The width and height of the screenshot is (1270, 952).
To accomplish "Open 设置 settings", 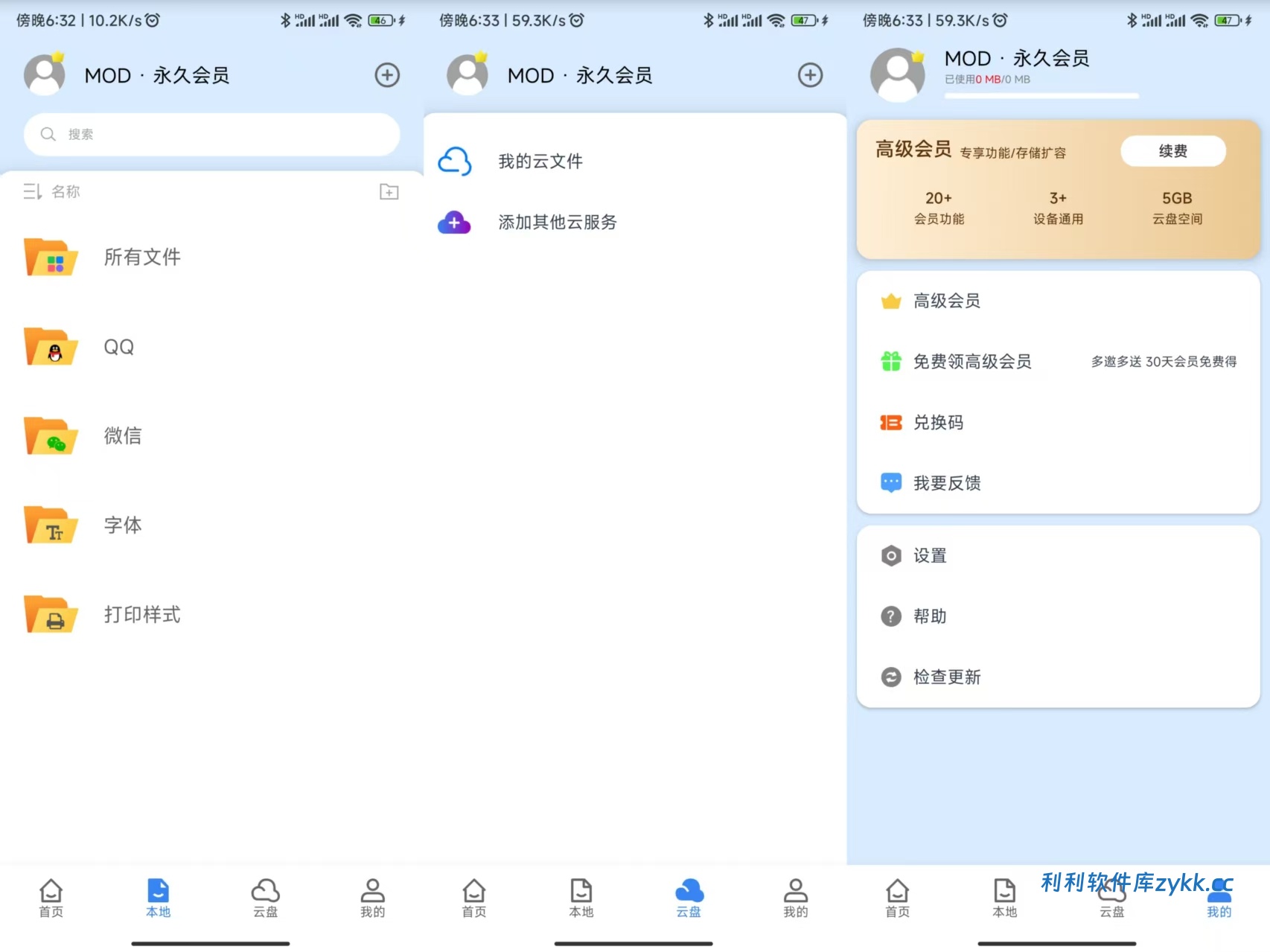I will tap(930, 556).
